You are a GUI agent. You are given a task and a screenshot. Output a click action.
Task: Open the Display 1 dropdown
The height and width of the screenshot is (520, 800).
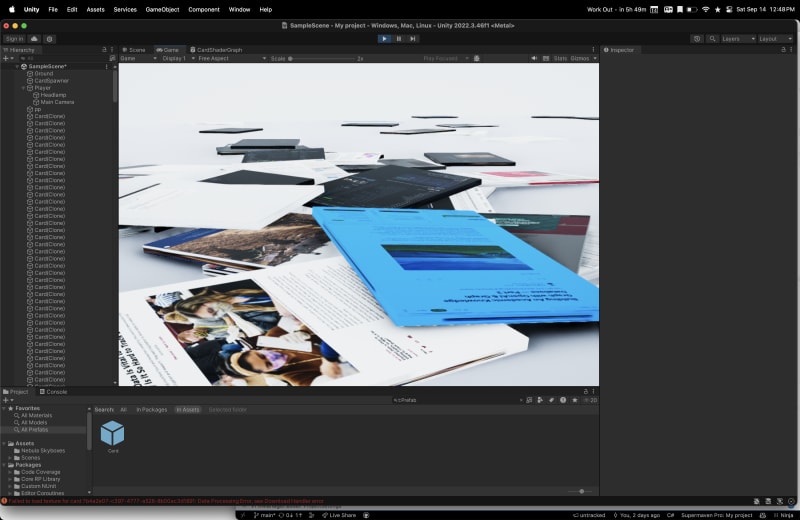pyautogui.click(x=178, y=59)
